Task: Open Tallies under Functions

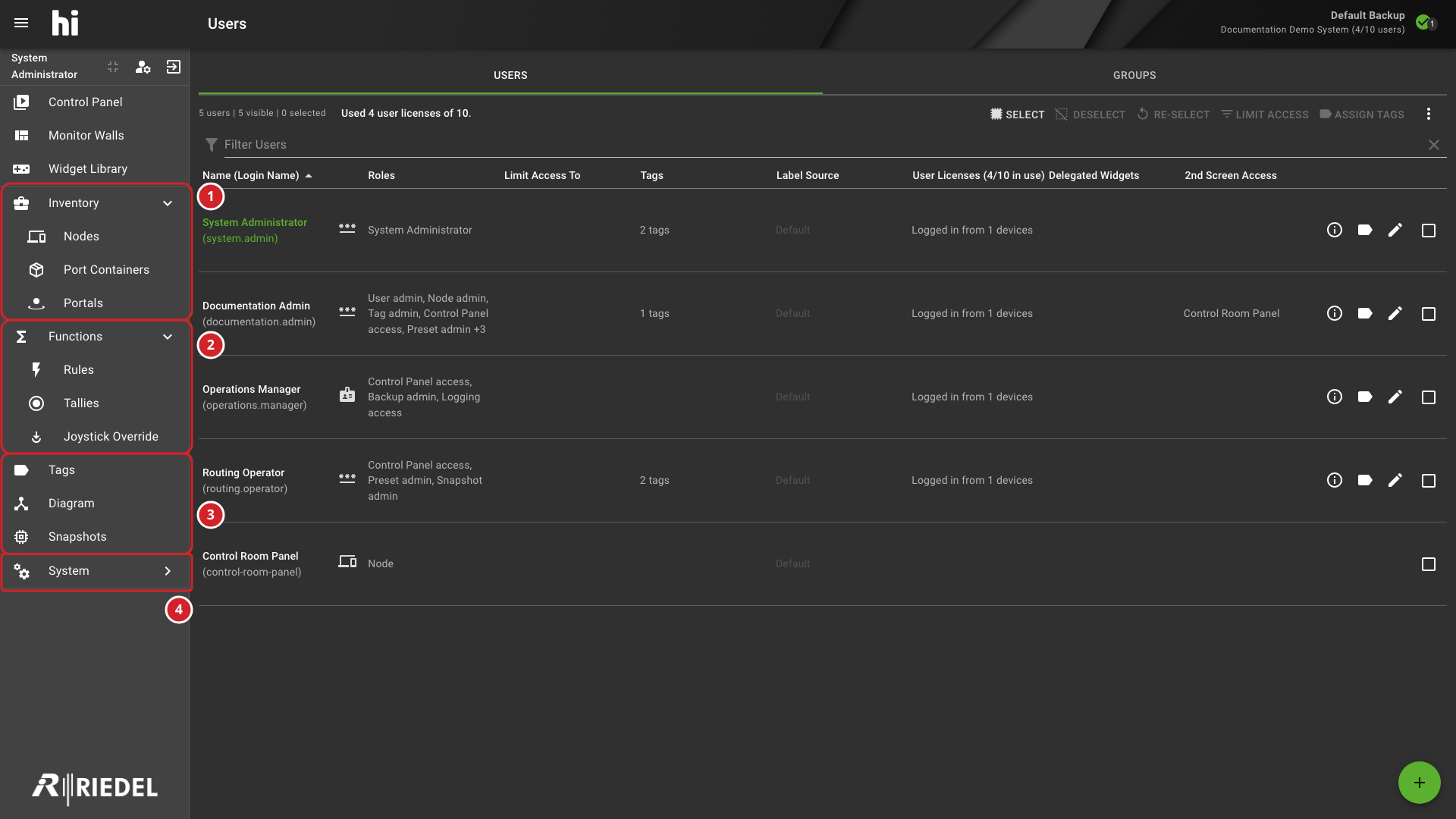Action: click(x=95, y=403)
